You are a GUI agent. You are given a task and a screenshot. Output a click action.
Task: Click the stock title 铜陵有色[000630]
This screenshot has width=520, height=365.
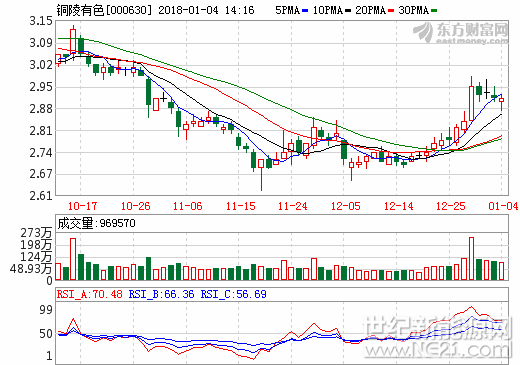(104, 10)
